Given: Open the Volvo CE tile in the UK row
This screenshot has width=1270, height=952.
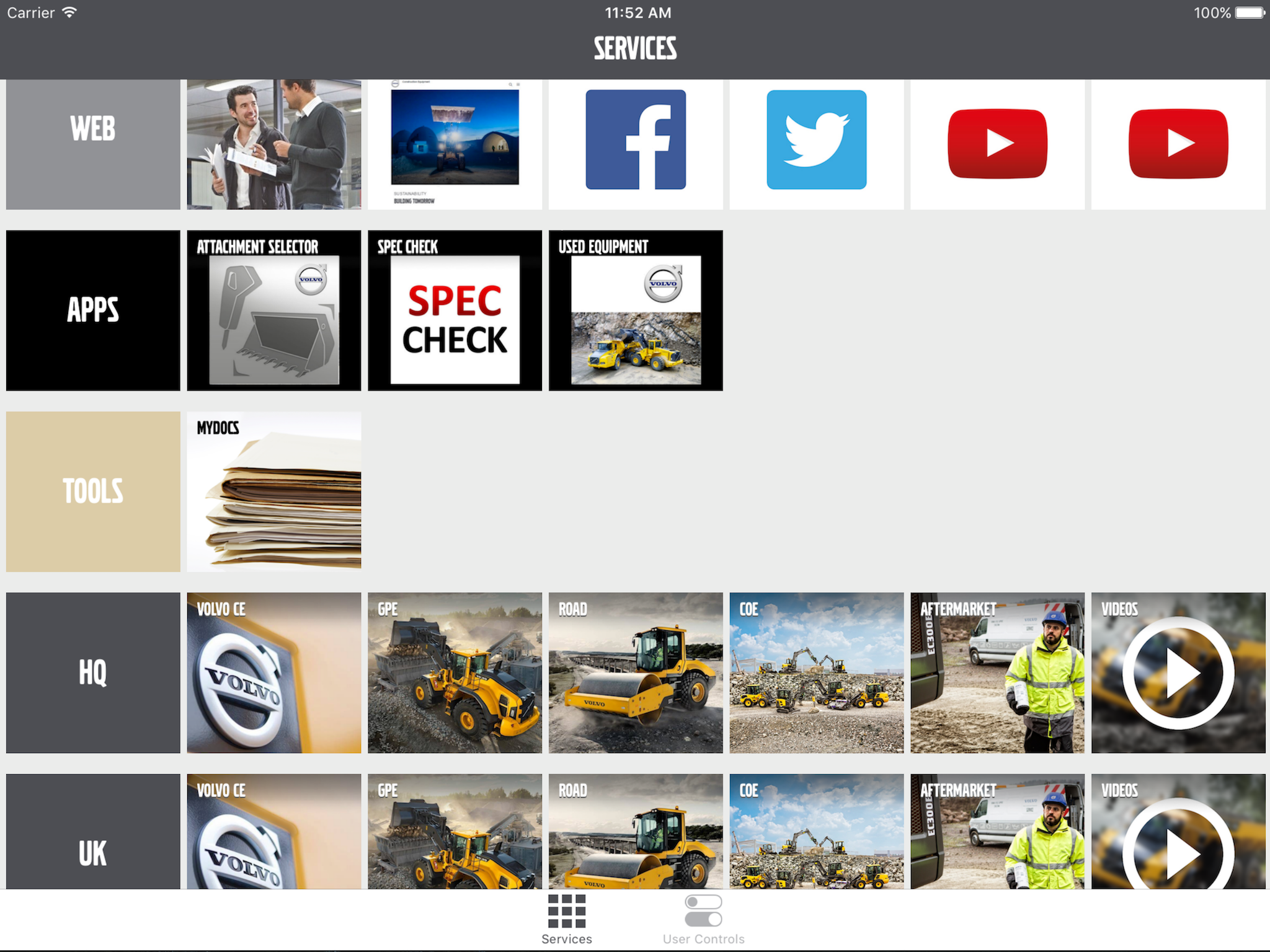Looking at the screenshot, I should pos(274,832).
